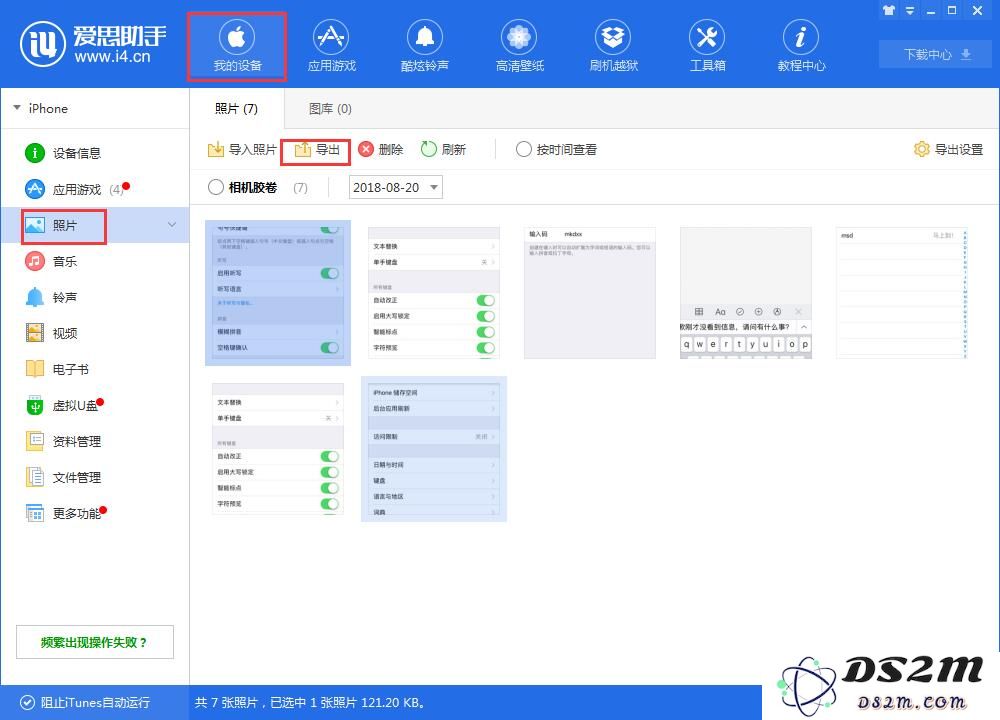
Task: Open the 教程中心 info icon
Action: [801, 47]
